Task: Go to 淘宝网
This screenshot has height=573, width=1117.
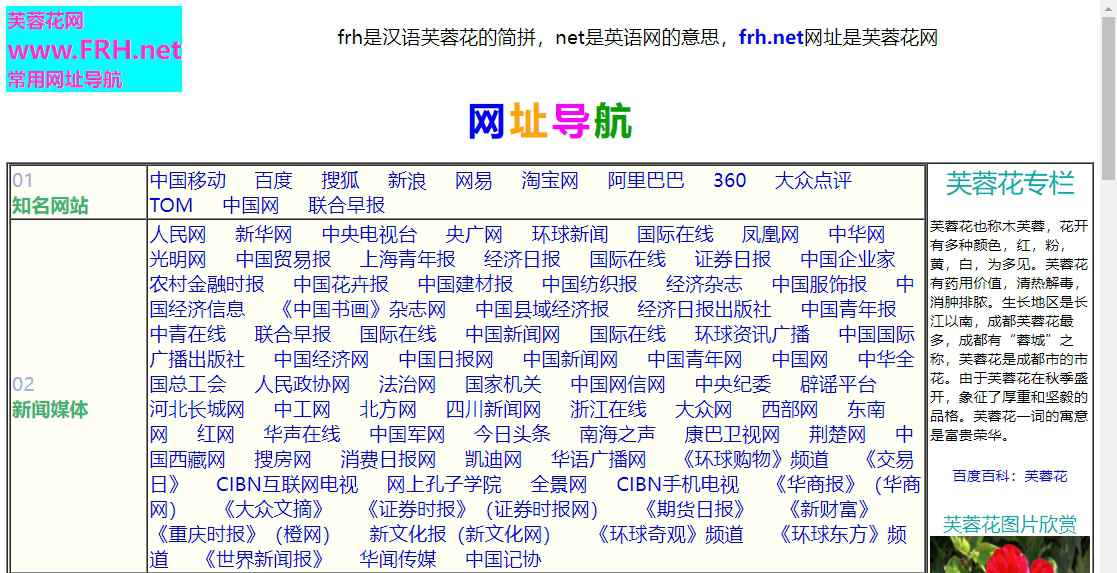Action: tap(549, 180)
